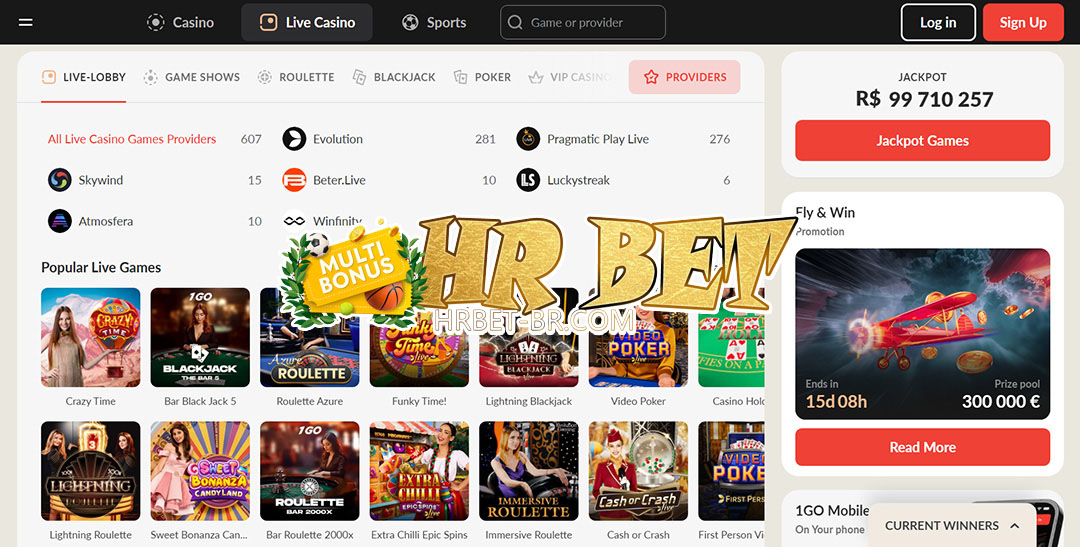Open the Crazy Time game thumbnail

pos(90,338)
